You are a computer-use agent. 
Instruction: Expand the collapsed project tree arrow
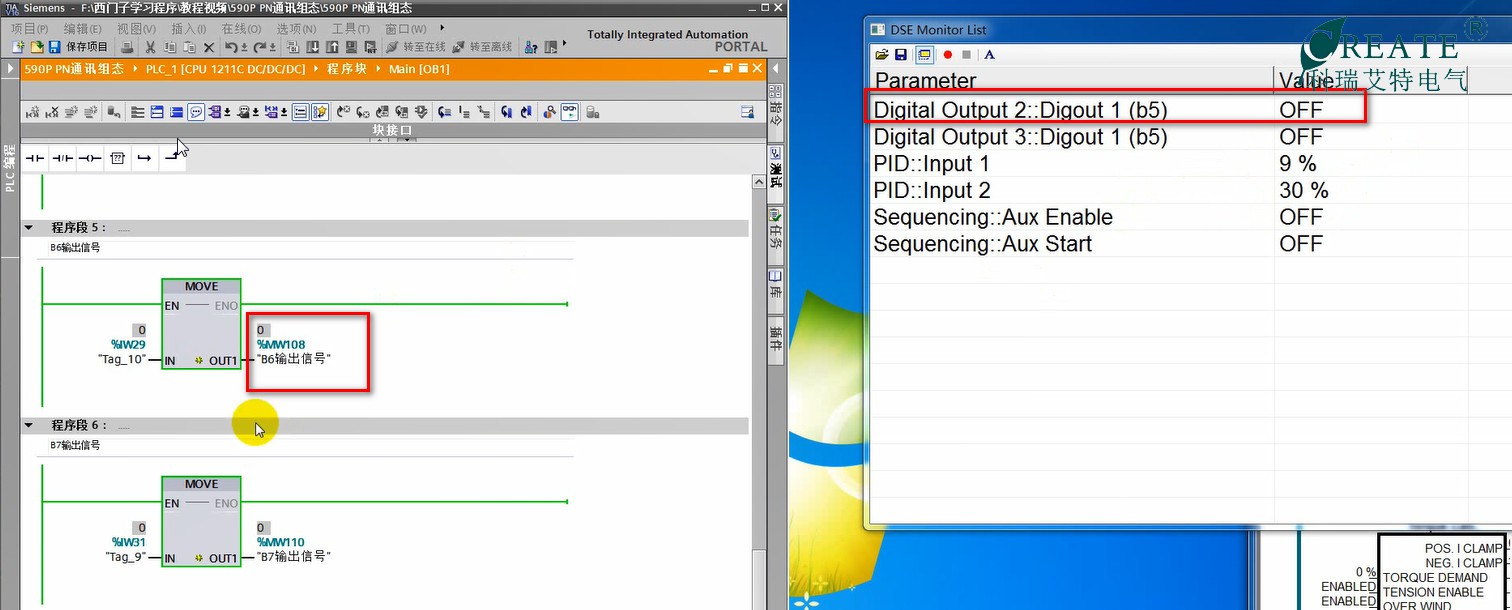10,69
